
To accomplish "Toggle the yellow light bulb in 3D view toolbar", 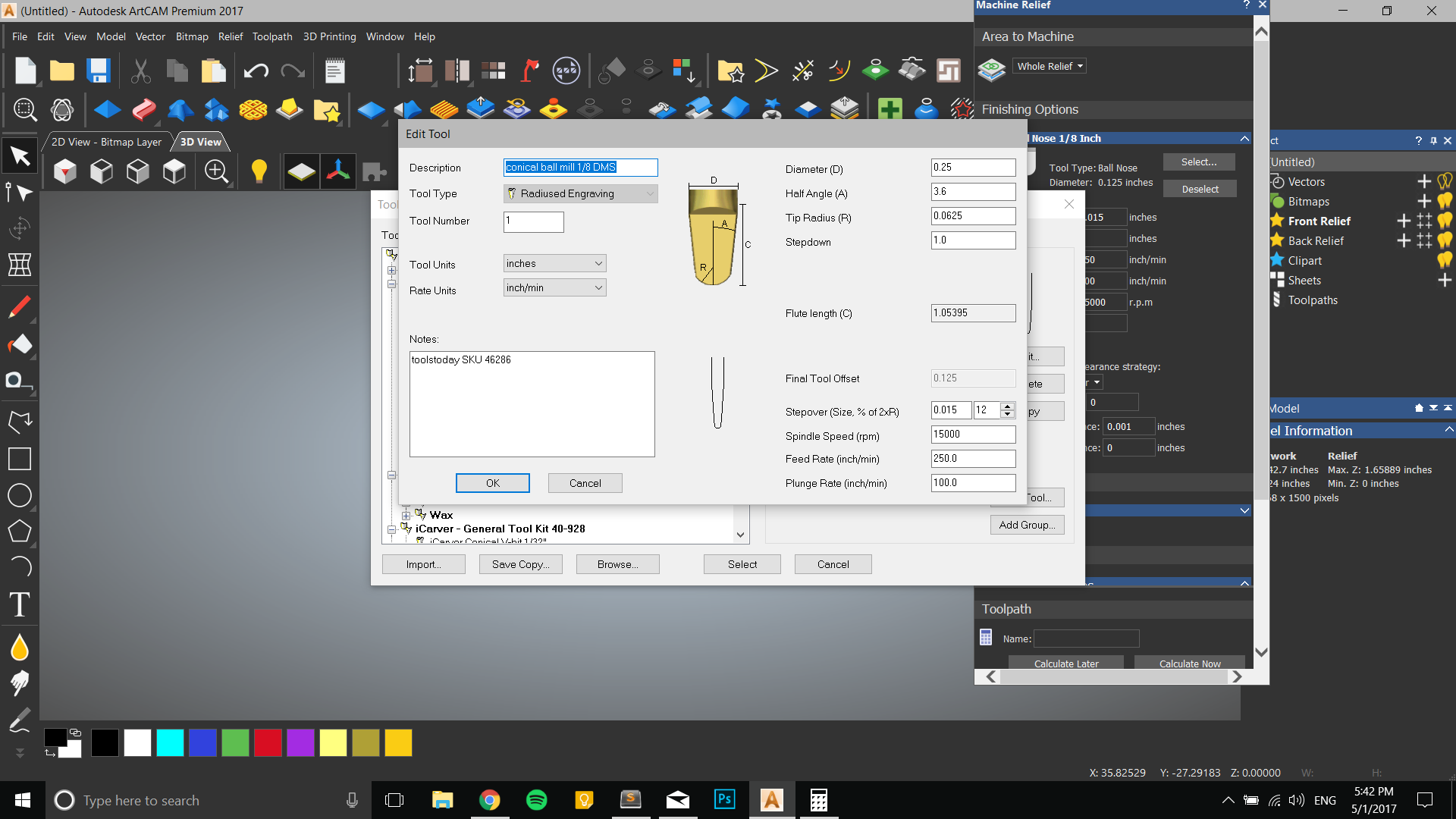I will pos(259,171).
